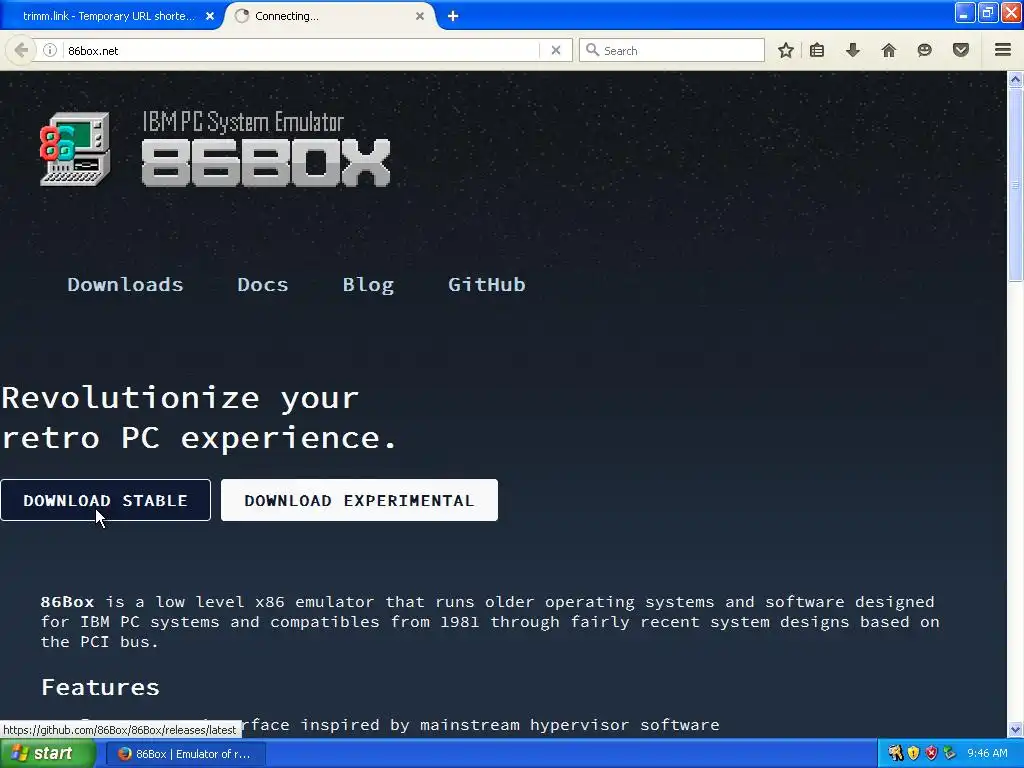Show site information icon beside 86box.net

click(x=50, y=50)
